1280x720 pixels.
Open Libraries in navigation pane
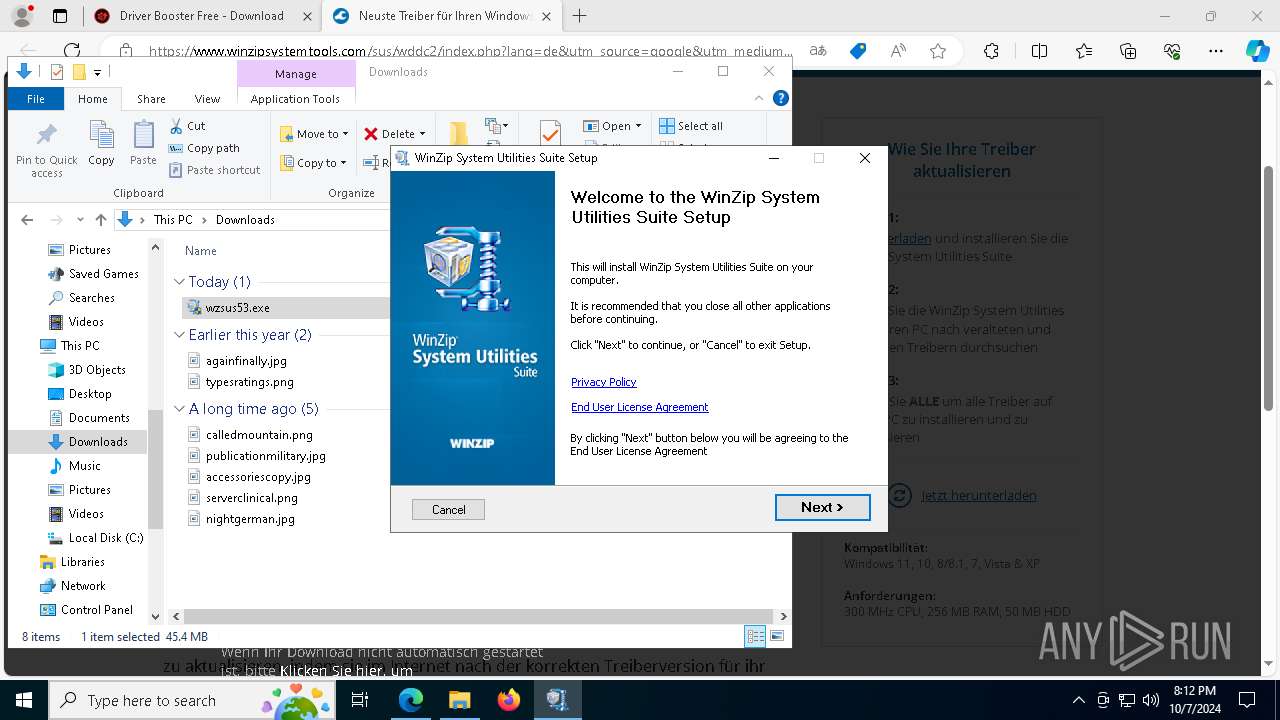82,562
